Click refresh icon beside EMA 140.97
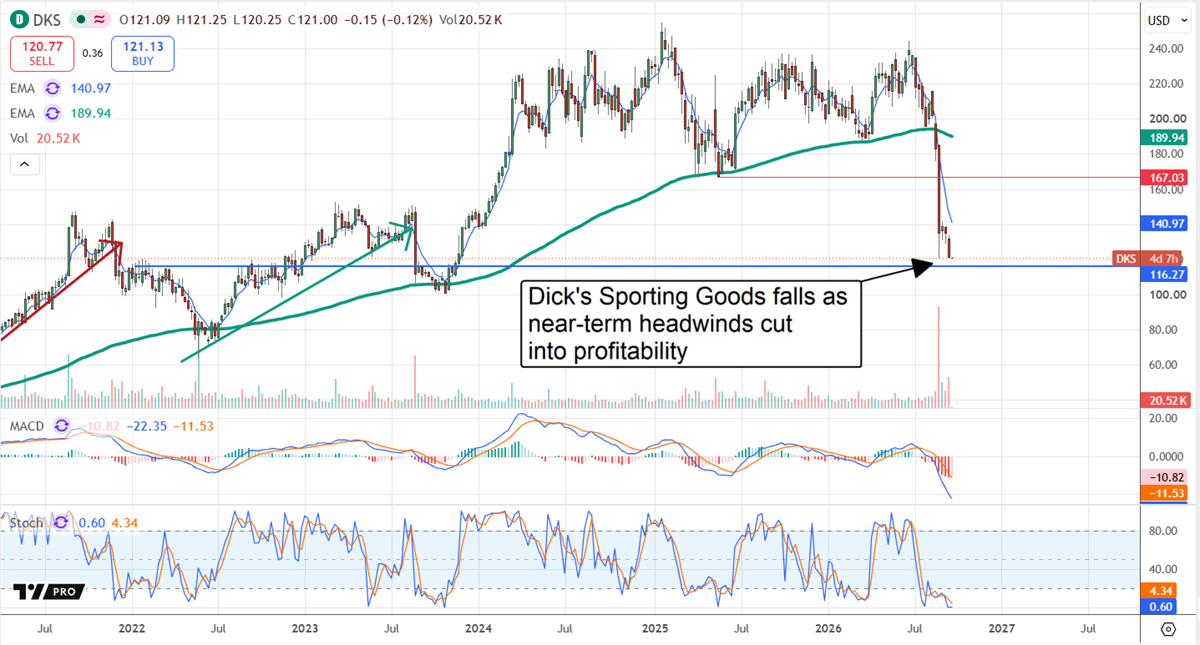The image size is (1200, 645). 52,89
